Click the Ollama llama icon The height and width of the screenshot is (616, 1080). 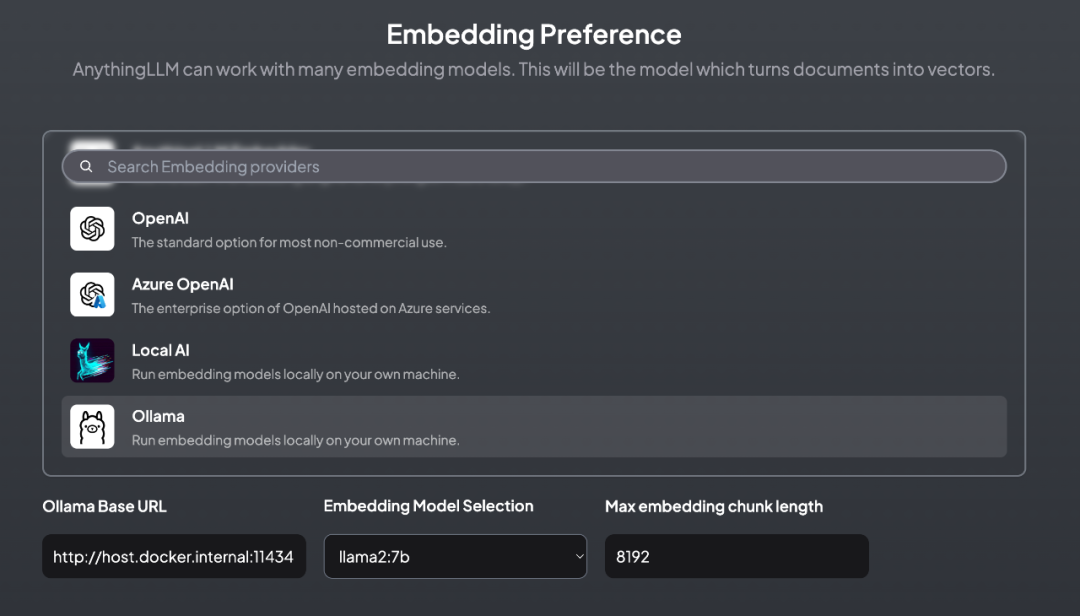tap(92, 427)
